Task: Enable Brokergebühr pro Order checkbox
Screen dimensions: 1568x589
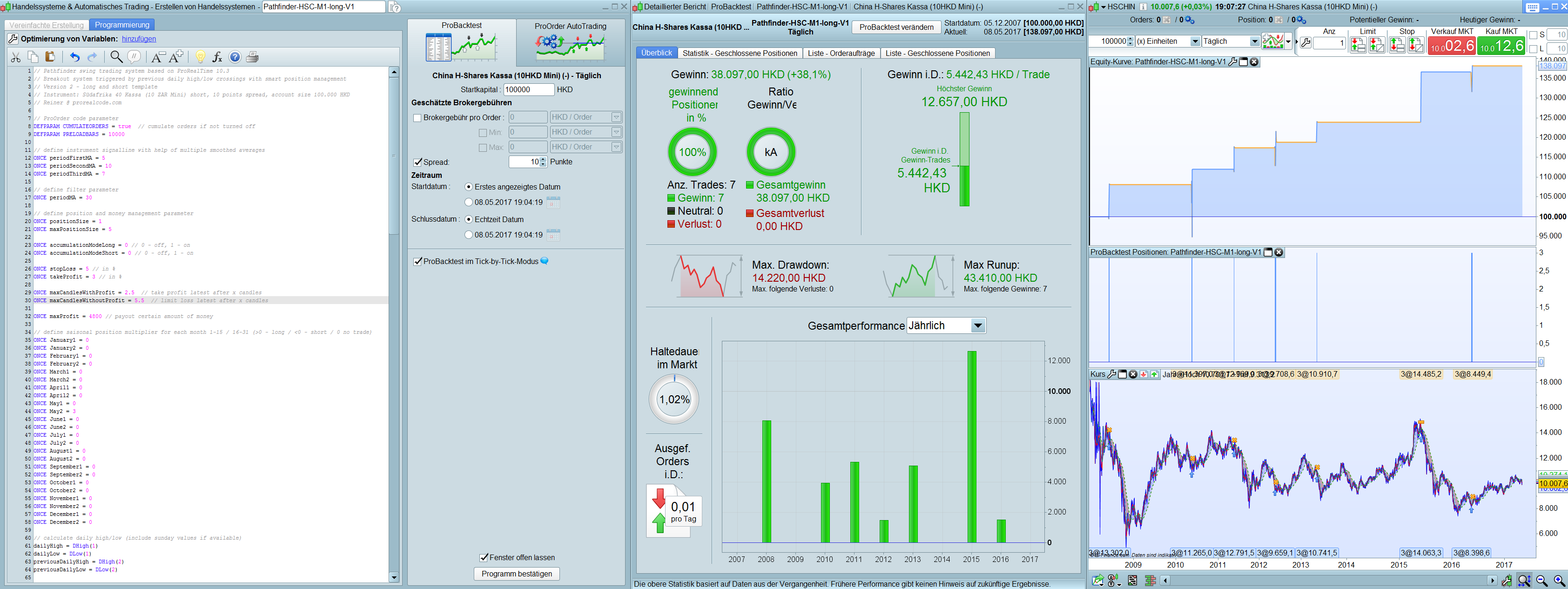Action: pyautogui.click(x=417, y=117)
